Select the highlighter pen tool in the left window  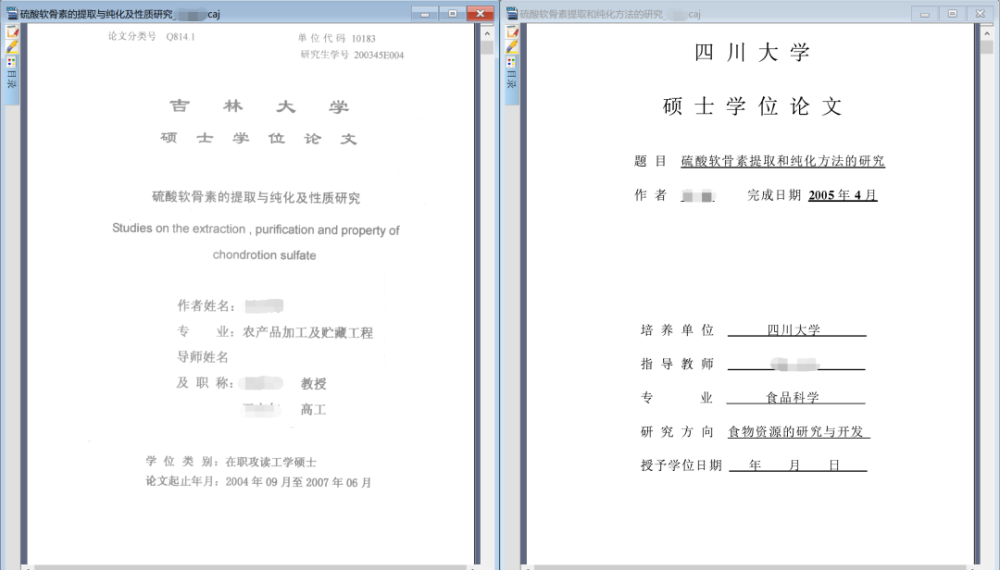click(12, 47)
